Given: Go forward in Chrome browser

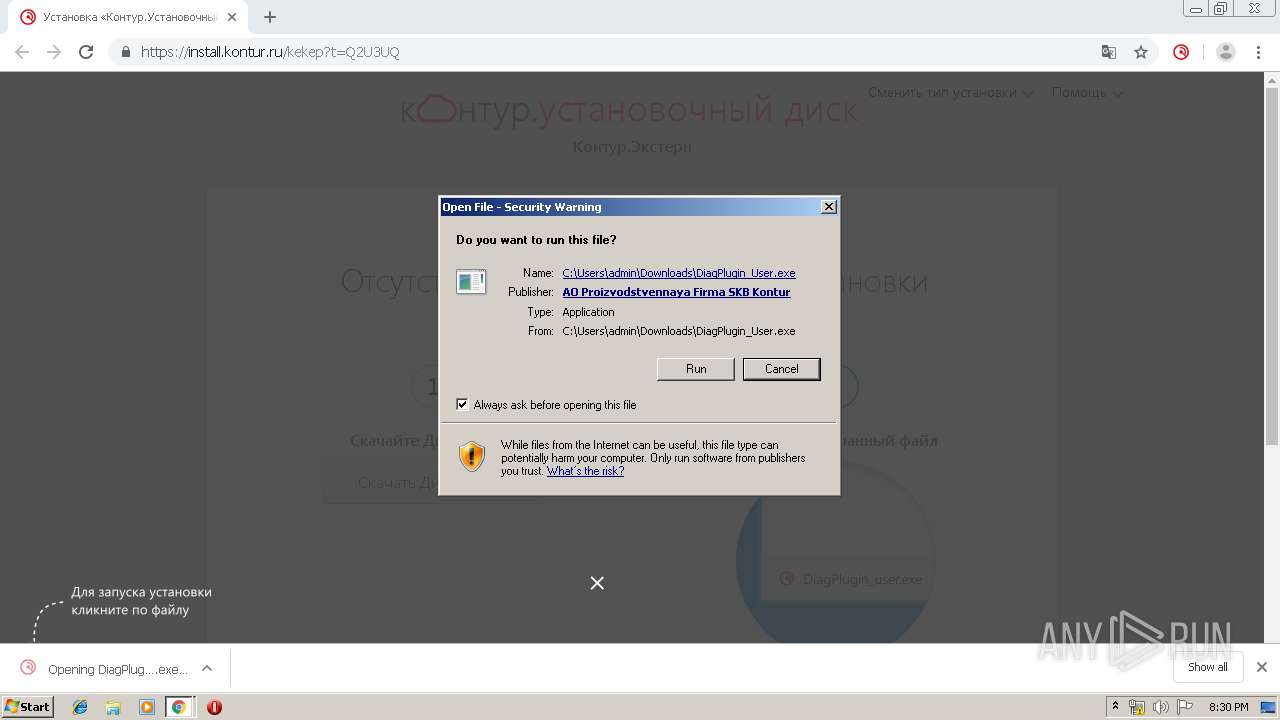Looking at the screenshot, I should 54,52.
